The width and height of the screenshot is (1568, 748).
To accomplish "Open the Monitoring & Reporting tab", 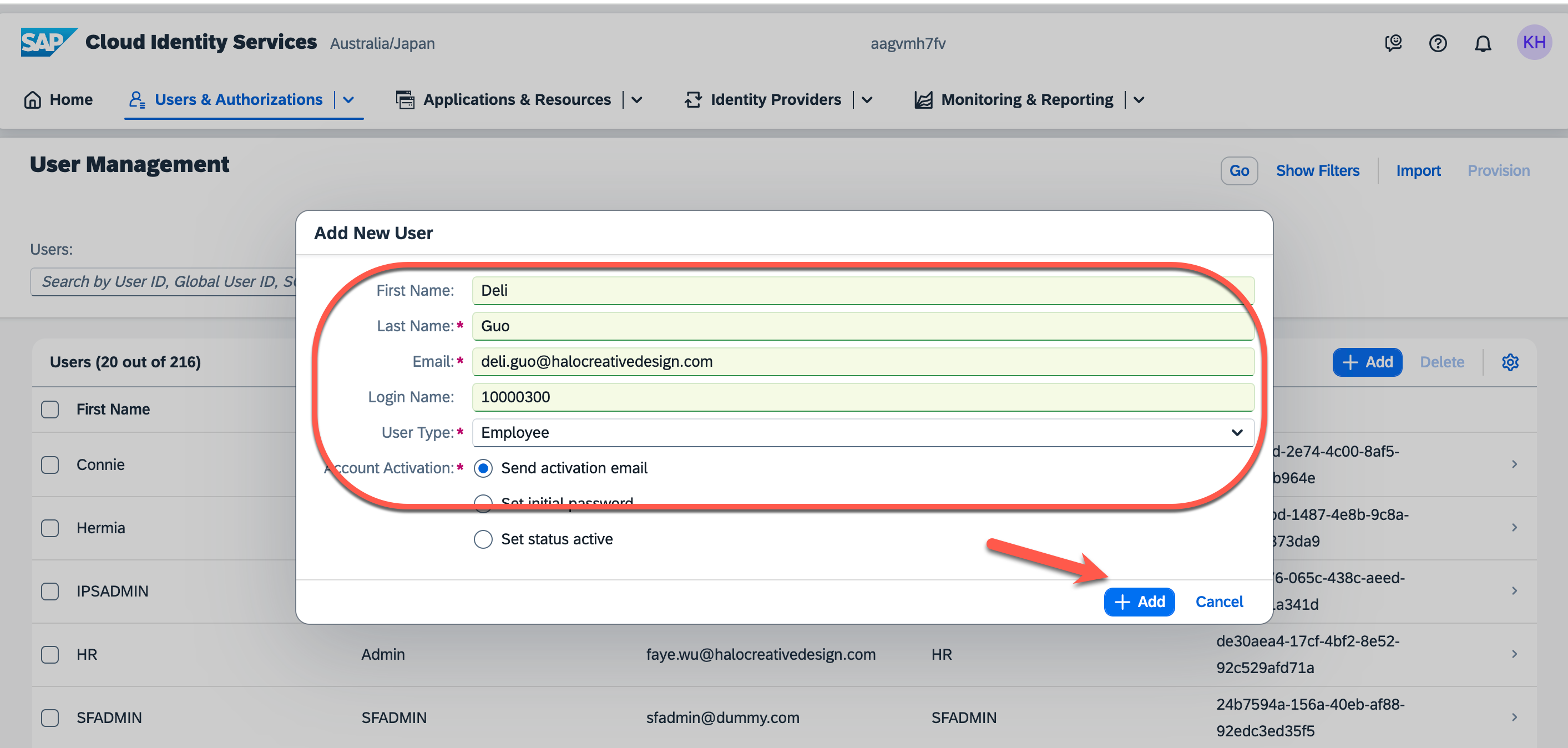I will [1026, 99].
